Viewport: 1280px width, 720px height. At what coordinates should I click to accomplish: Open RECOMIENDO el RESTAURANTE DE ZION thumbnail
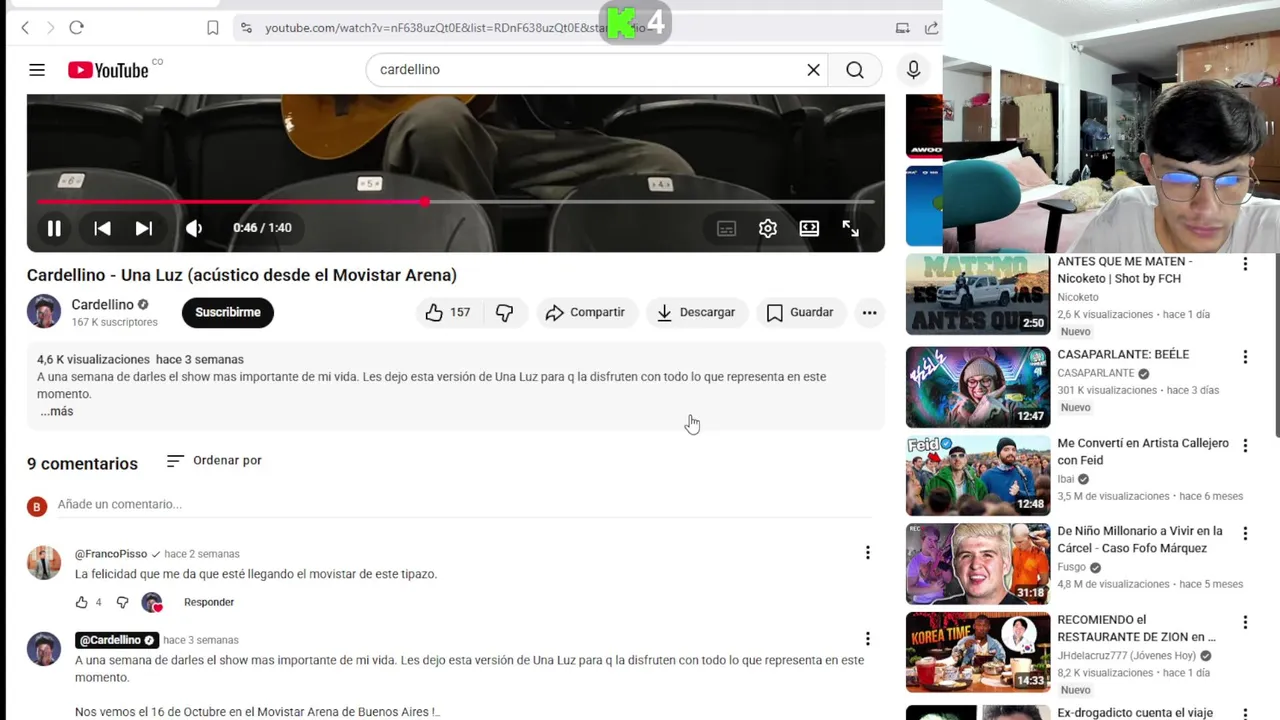(x=978, y=652)
